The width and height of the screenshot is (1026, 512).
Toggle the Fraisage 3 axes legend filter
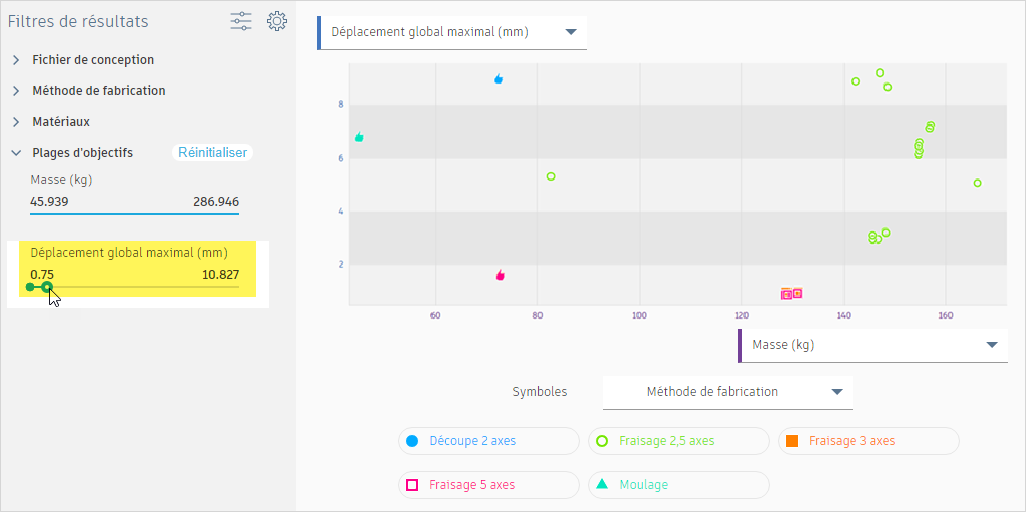click(x=868, y=441)
